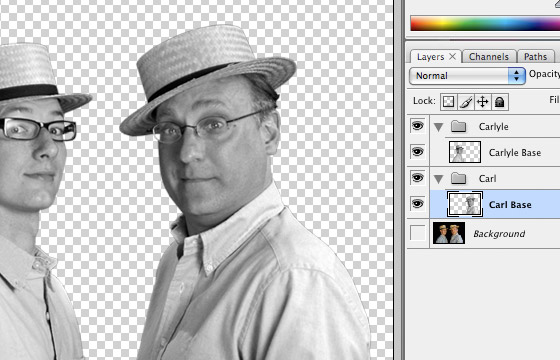The height and width of the screenshot is (360, 560).
Task: Click the Carlyle Base layer name
Action: pyautogui.click(x=515, y=153)
